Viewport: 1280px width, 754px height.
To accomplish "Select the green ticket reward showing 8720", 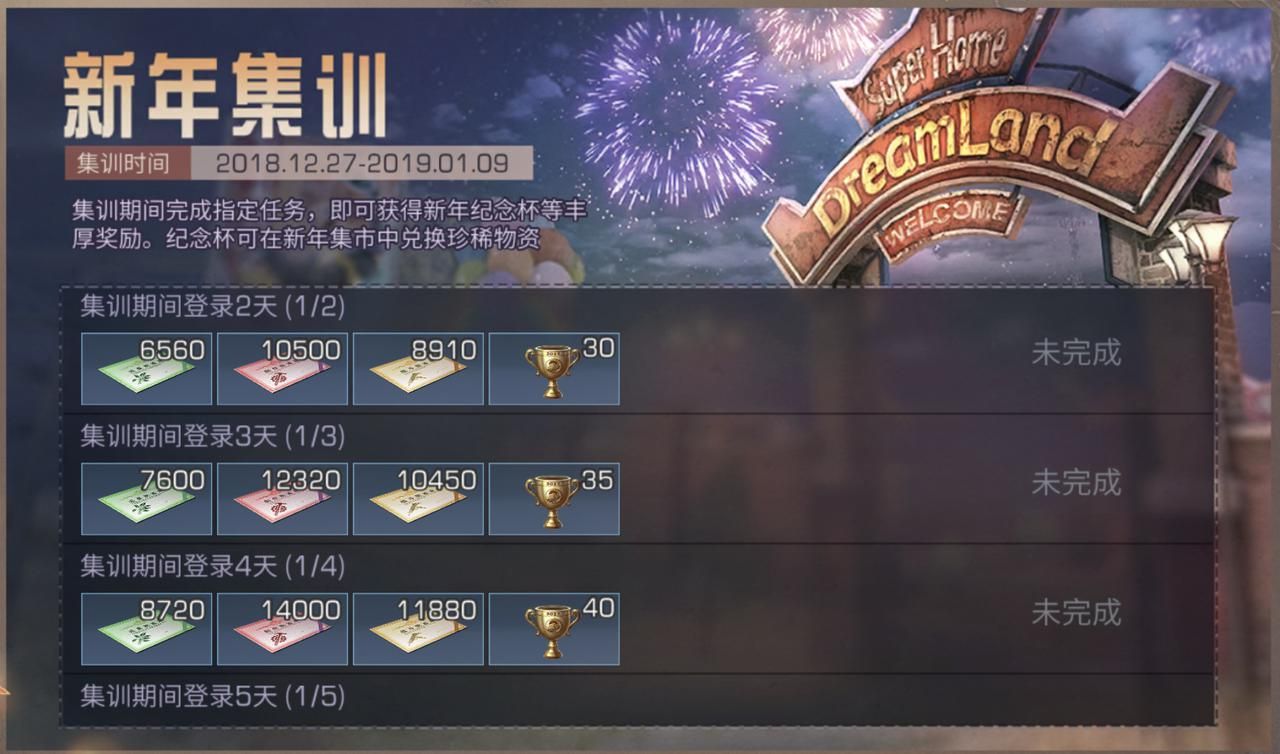I will point(146,629).
